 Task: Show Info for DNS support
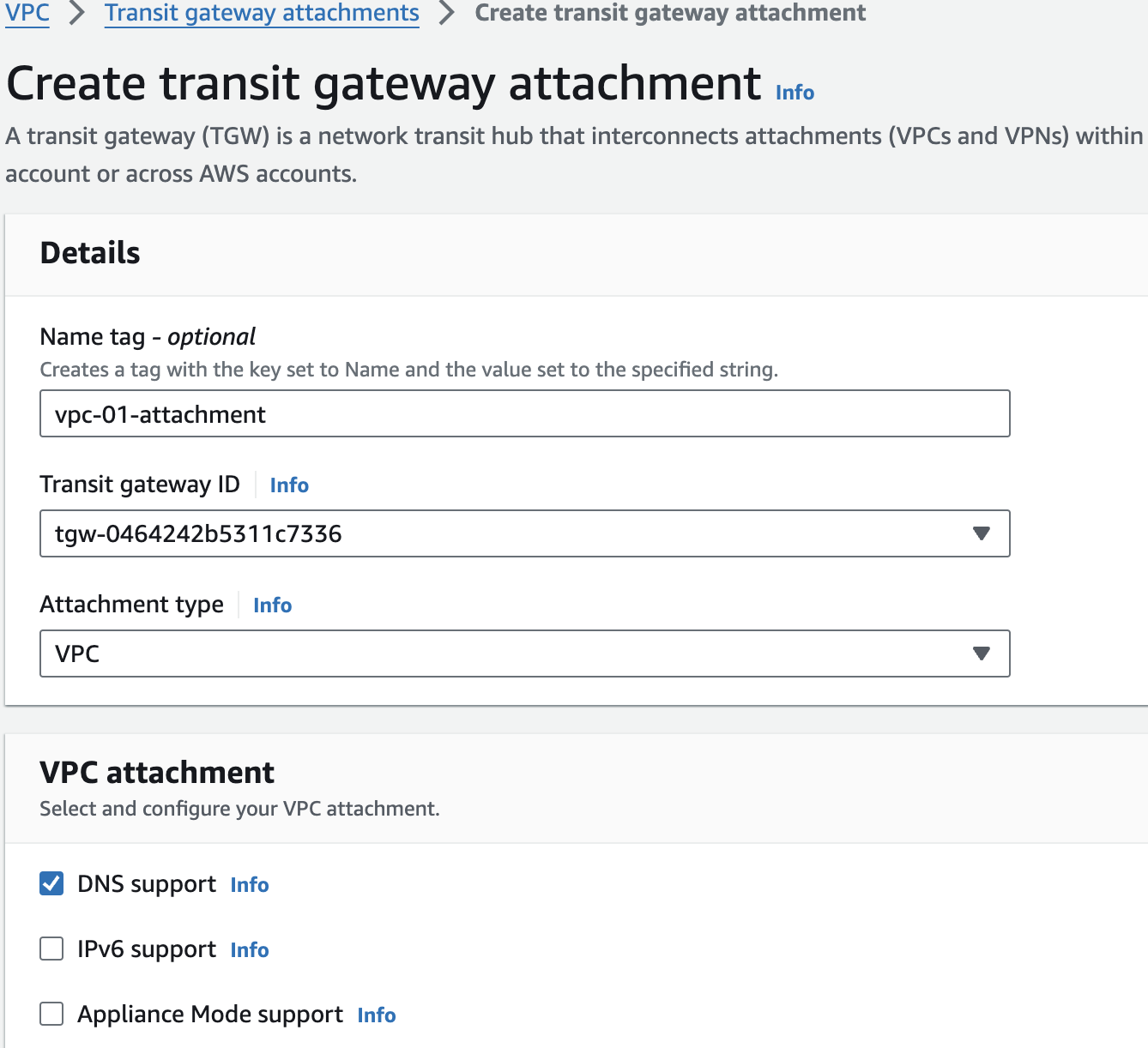coord(250,885)
